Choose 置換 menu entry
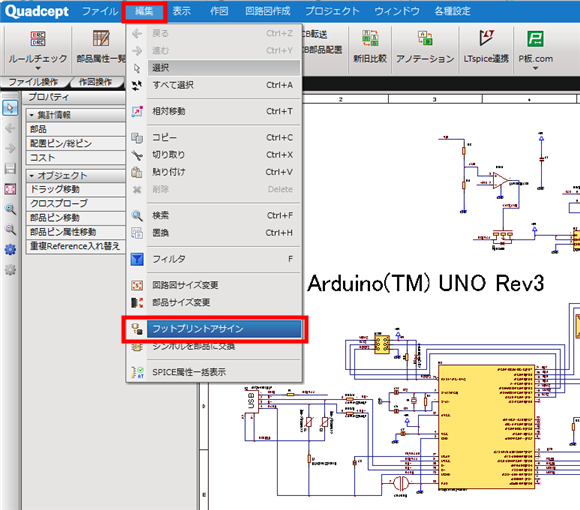580x510 pixels. [x=224, y=233]
